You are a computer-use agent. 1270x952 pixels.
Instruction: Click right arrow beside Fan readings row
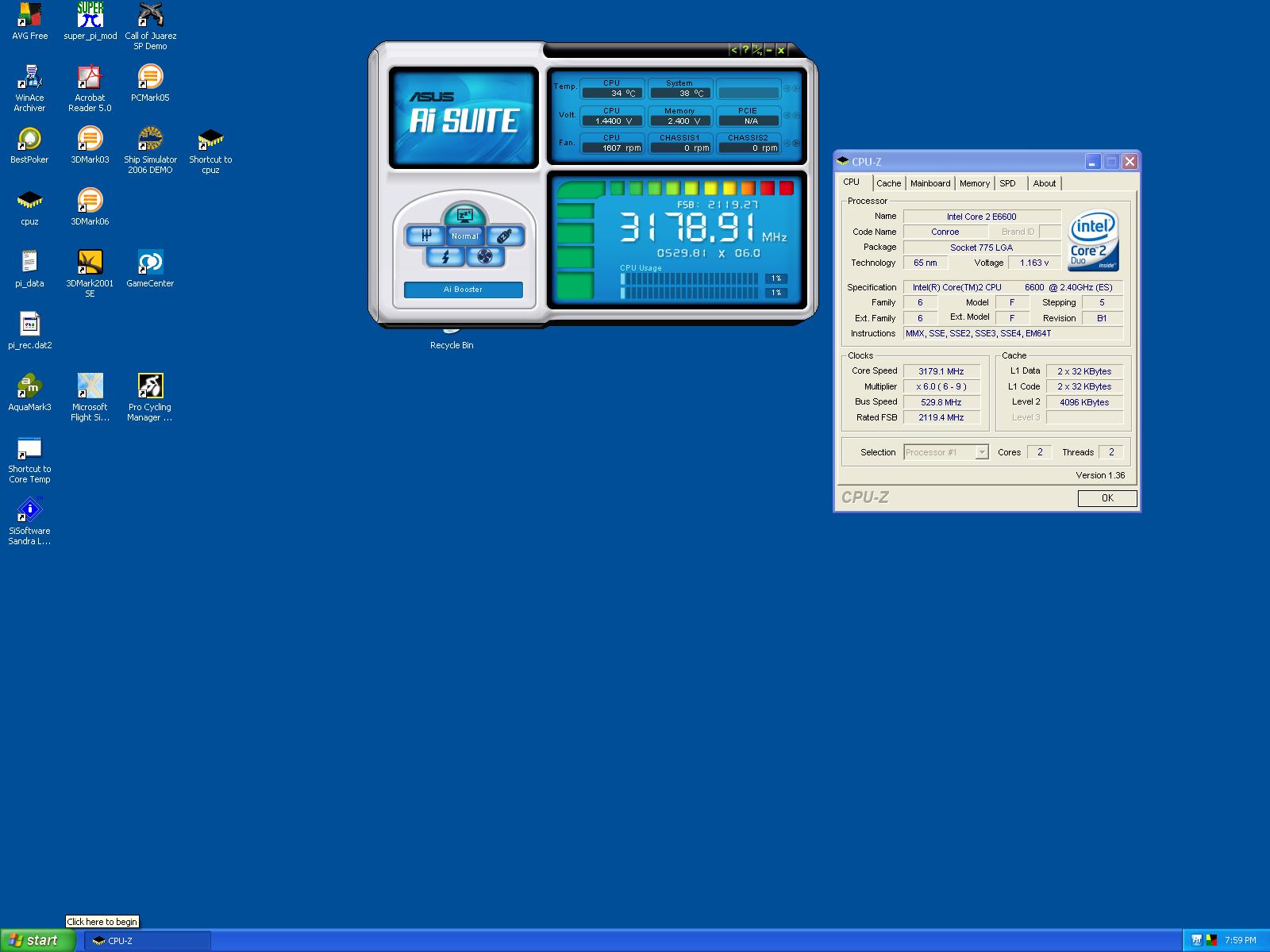click(x=796, y=144)
